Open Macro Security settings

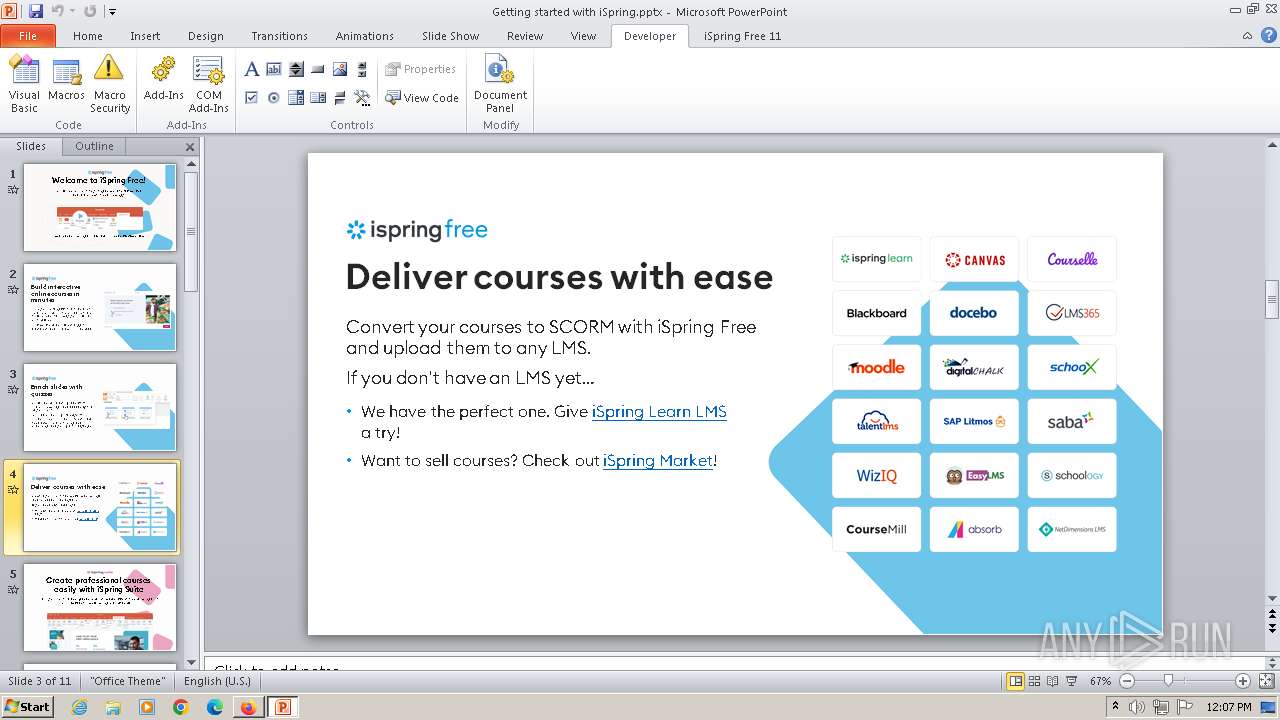tap(109, 84)
